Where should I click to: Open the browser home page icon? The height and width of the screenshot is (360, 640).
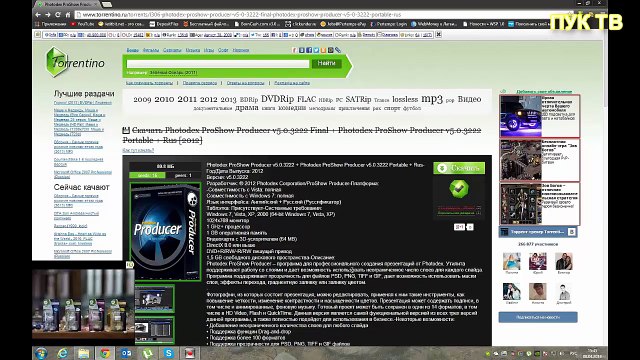pos(68,15)
